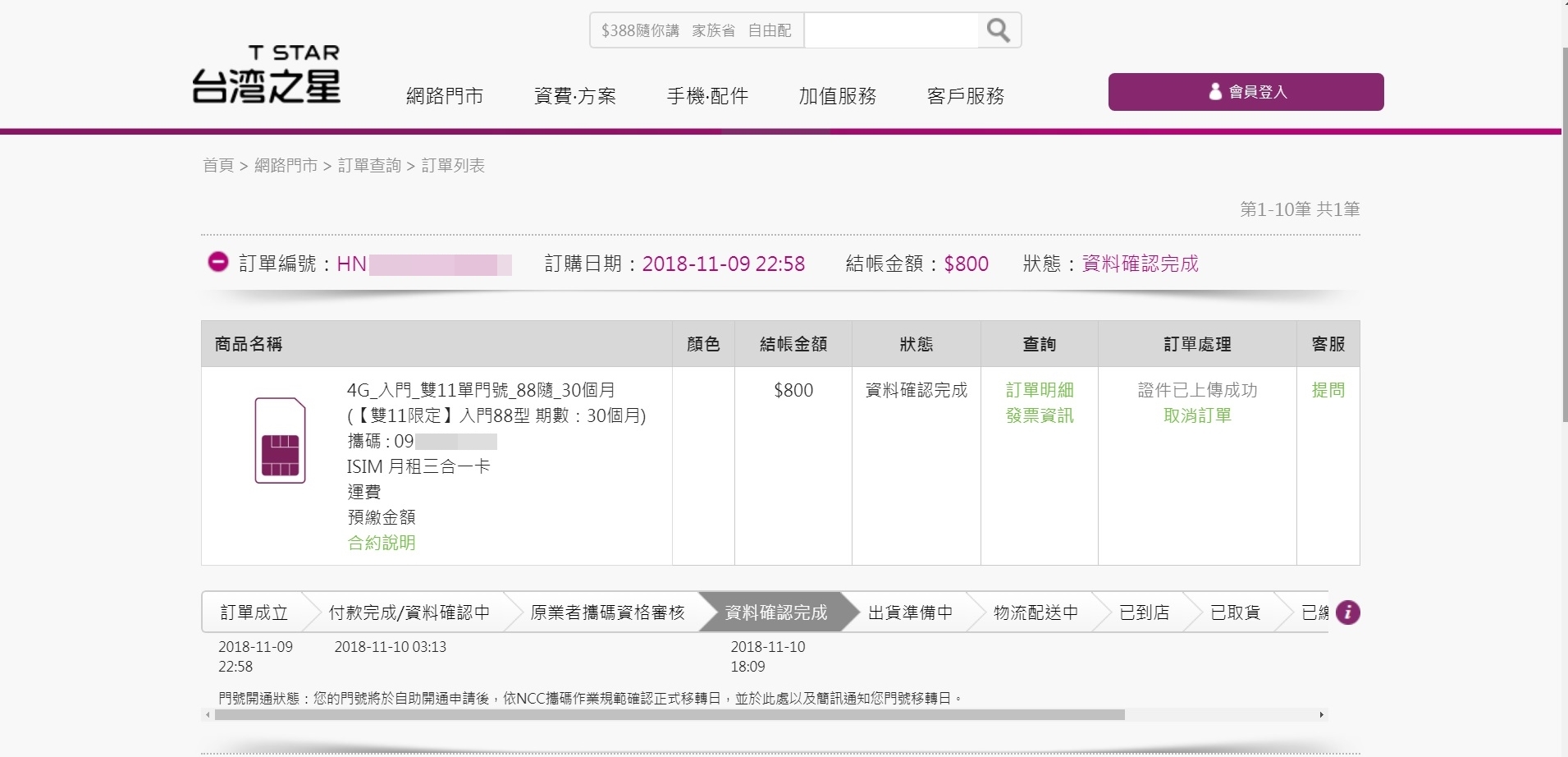Image resolution: width=1568 pixels, height=757 pixels.
Task: Click the 物流配送中 progress step
Action: [1036, 612]
